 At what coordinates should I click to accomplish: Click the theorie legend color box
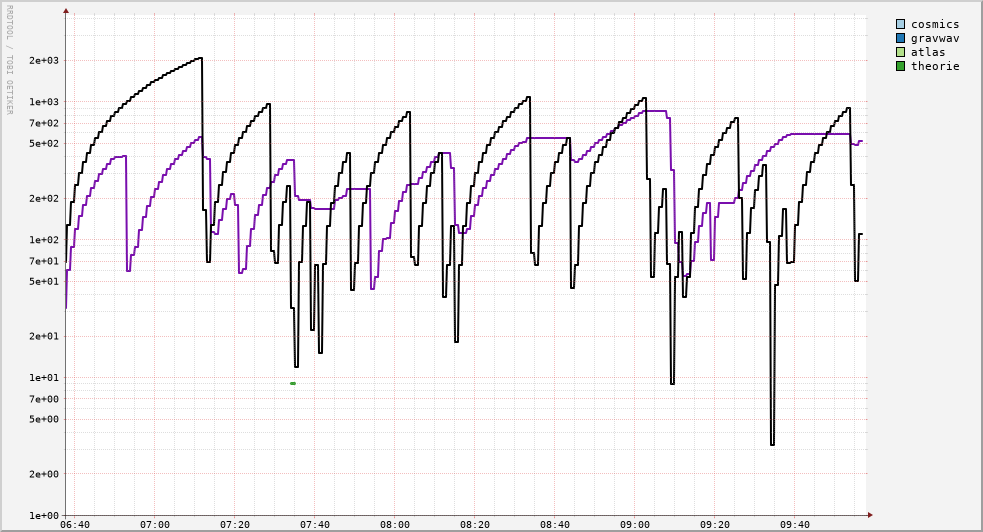point(900,67)
